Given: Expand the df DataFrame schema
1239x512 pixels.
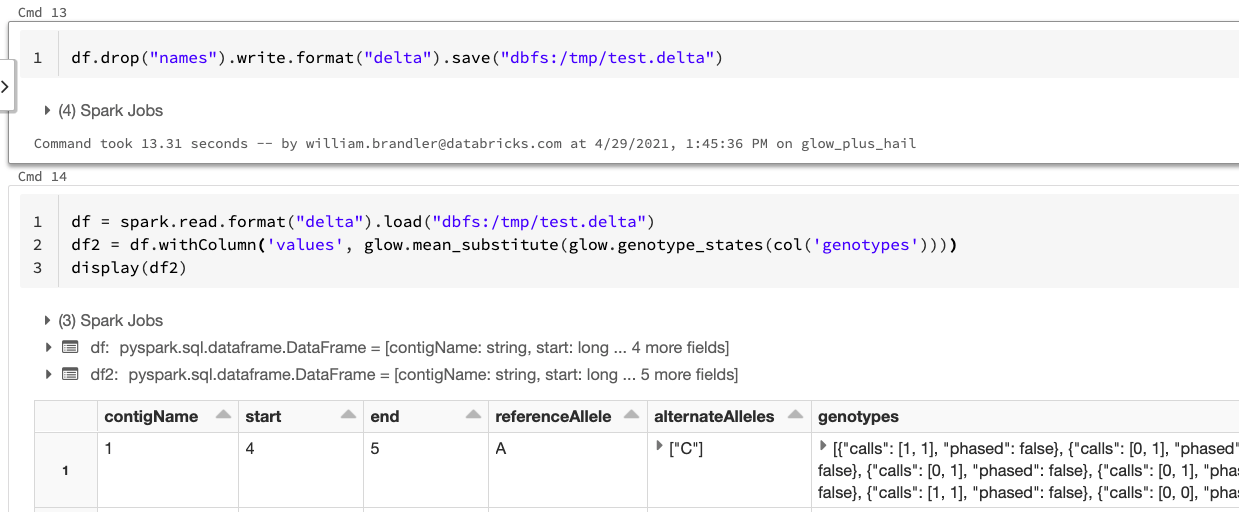Looking at the screenshot, I should click(x=47, y=348).
